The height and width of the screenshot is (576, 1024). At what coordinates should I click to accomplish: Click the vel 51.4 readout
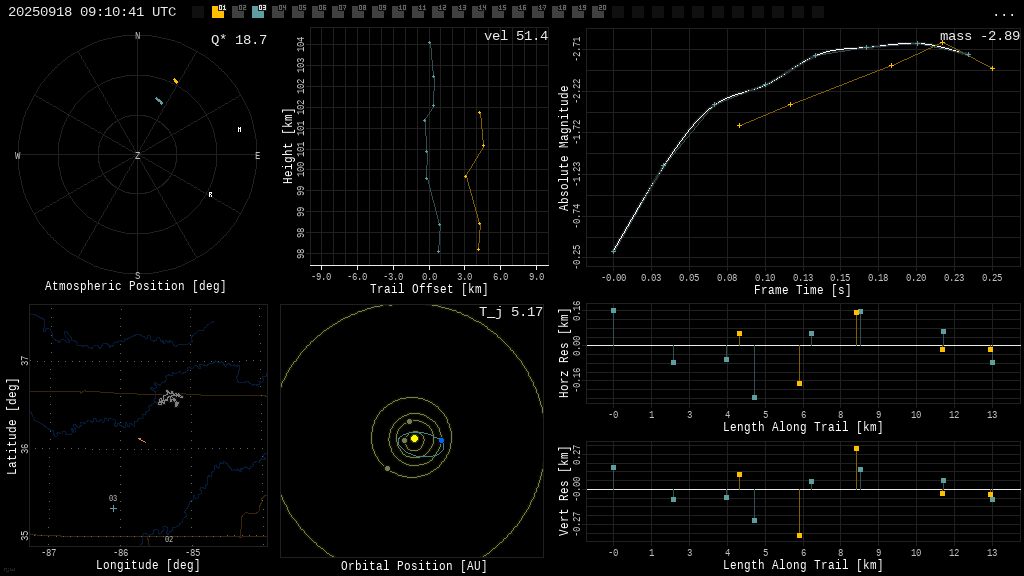click(515, 37)
